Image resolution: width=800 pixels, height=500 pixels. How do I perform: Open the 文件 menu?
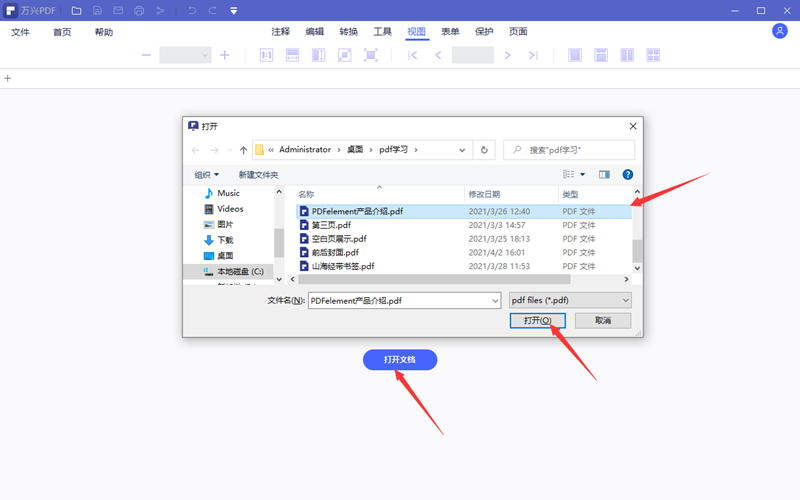tap(21, 32)
